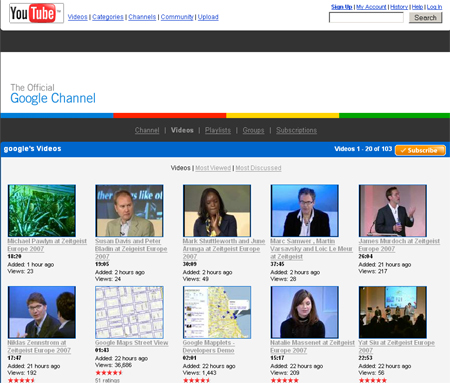
Task: Click Susan Davis and Peter Bladin title
Action: pyautogui.click(x=131, y=249)
